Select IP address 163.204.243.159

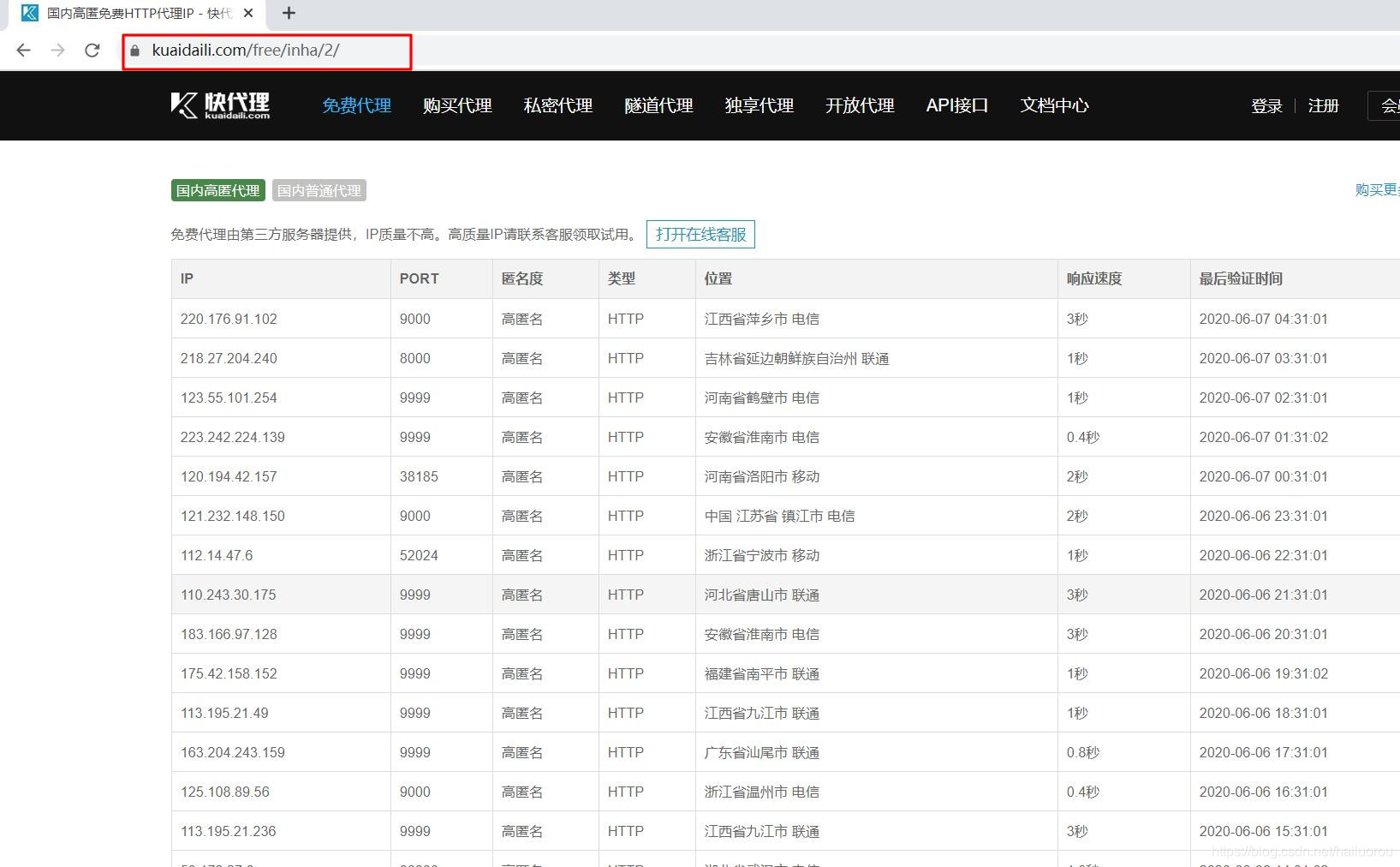(233, 752)
